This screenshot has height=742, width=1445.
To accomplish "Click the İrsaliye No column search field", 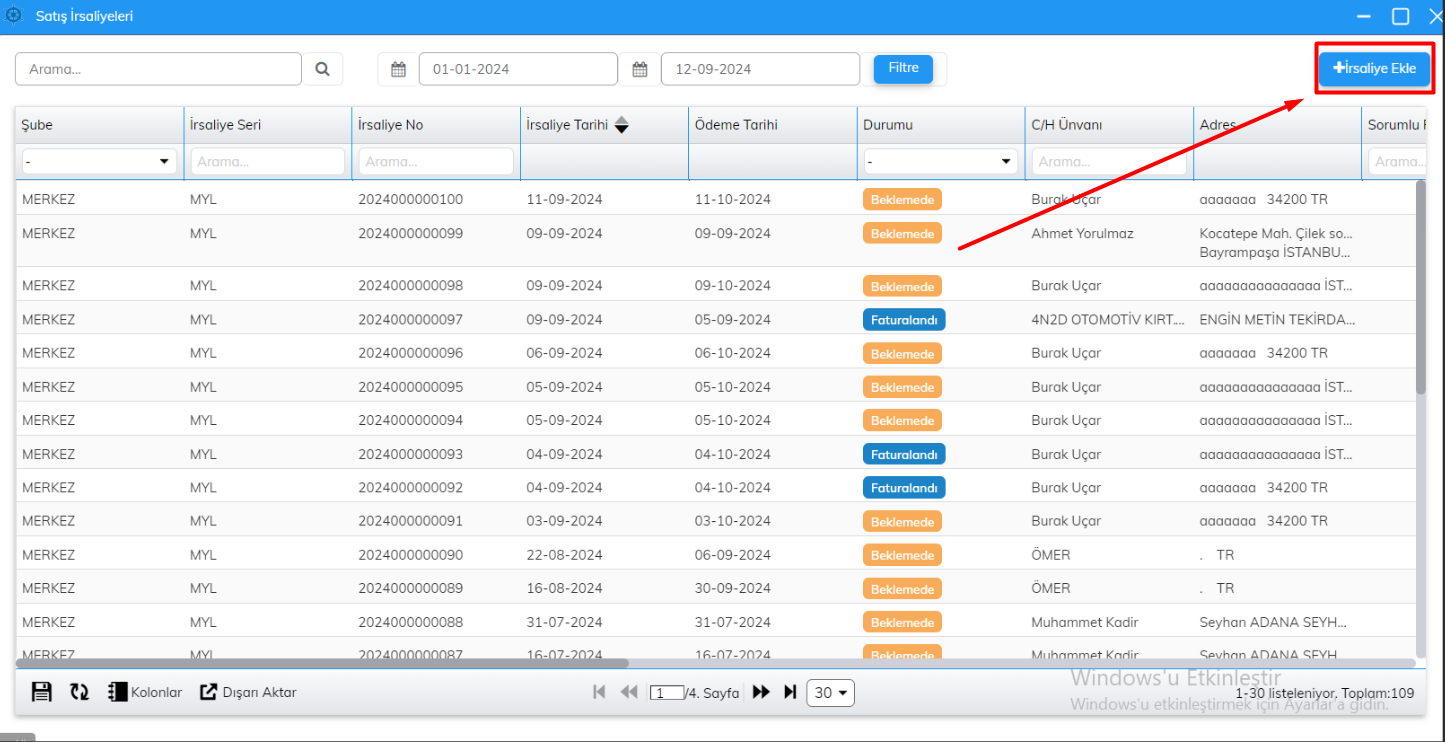I will pyautogui.click(x=435, y=161).
